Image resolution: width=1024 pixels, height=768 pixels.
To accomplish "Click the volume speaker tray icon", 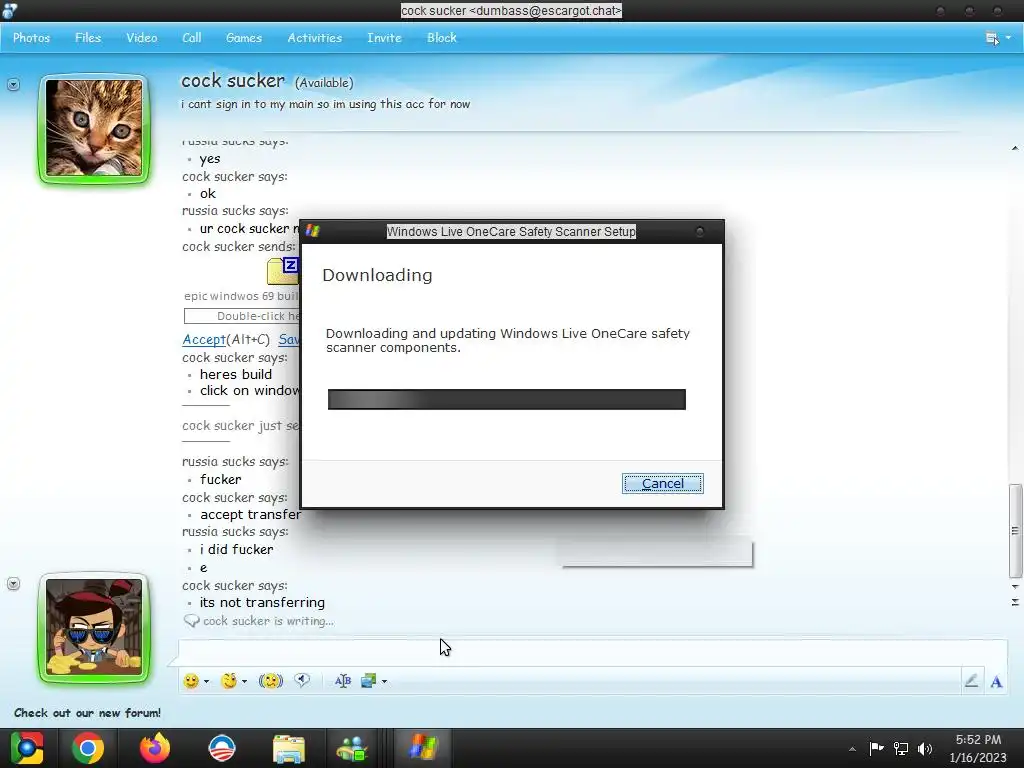I will (x=925, y=748).
